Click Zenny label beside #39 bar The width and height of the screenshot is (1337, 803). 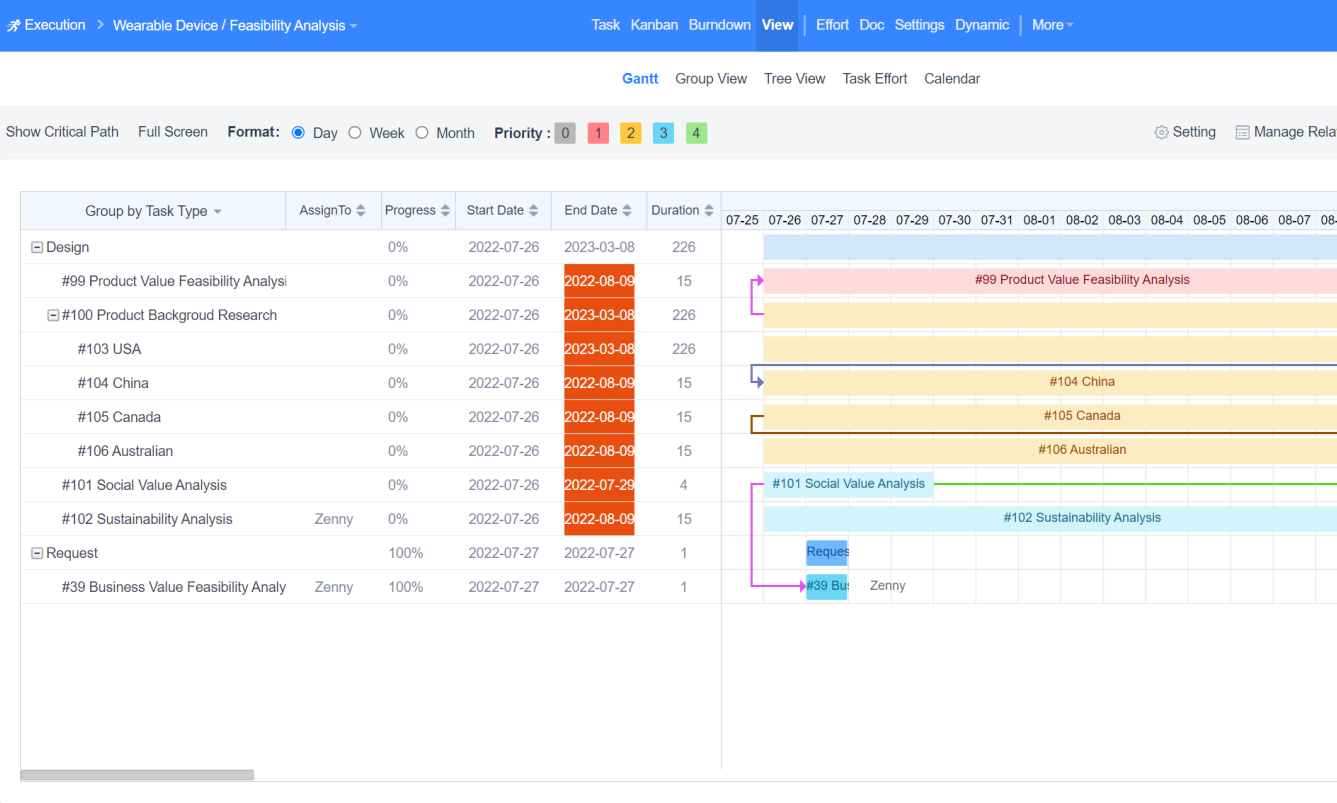pyautogui.click(x=888, y=586)
